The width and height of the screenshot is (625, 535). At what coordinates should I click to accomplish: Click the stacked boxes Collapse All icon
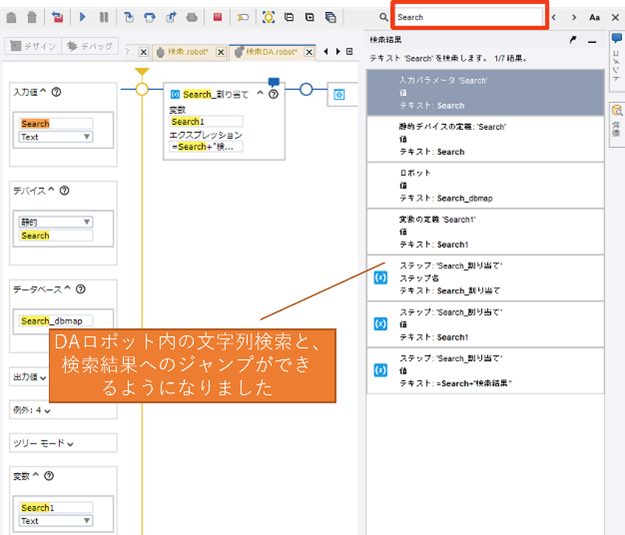point(330,17)
